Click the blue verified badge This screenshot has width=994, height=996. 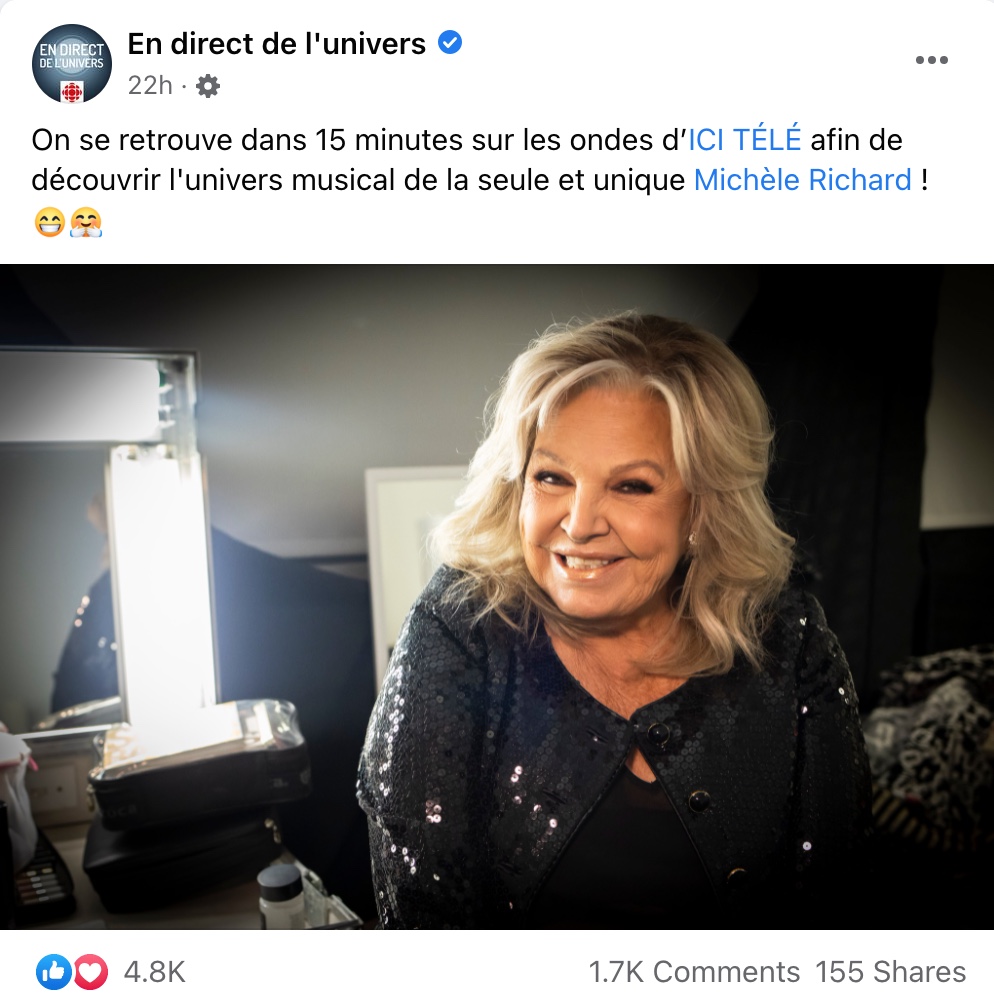click(450, 43)
